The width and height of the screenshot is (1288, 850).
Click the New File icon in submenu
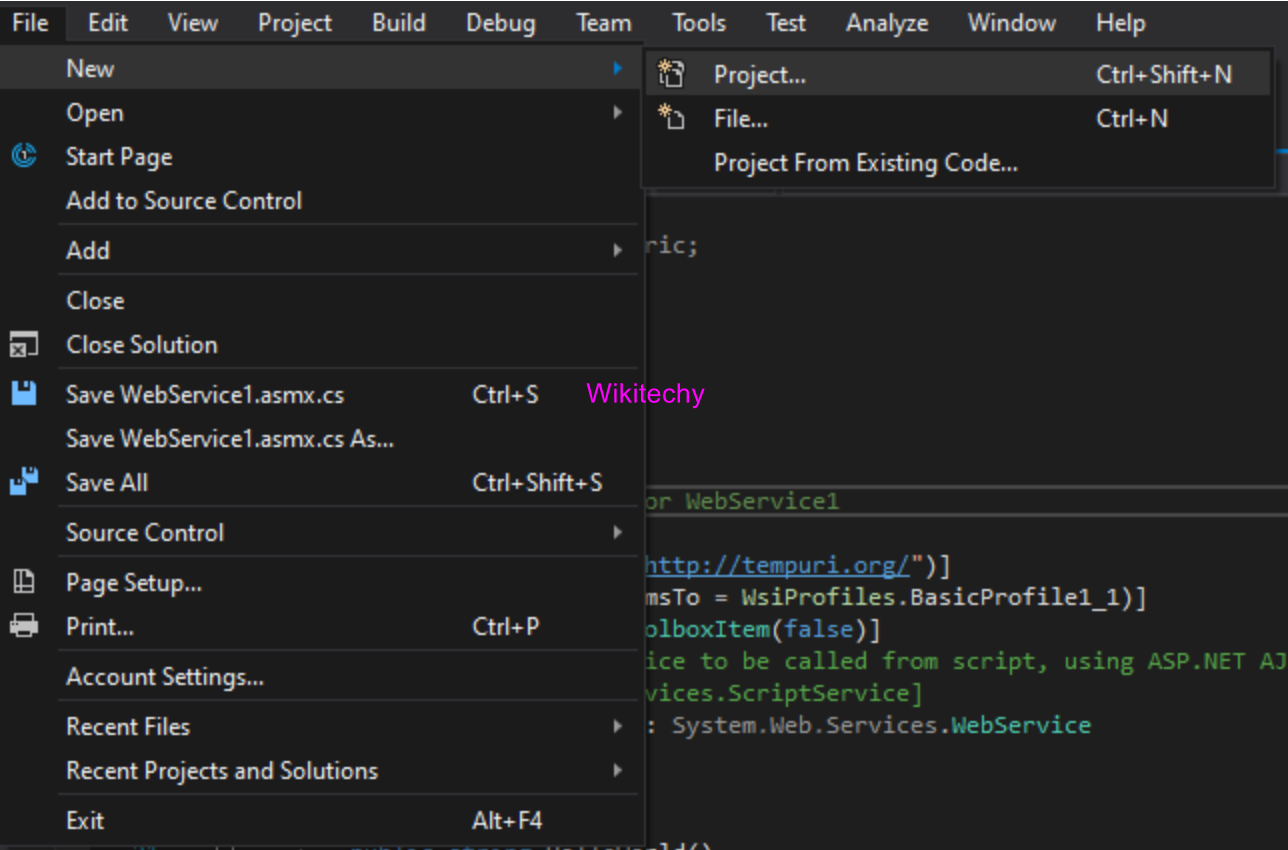coord(671,119)
